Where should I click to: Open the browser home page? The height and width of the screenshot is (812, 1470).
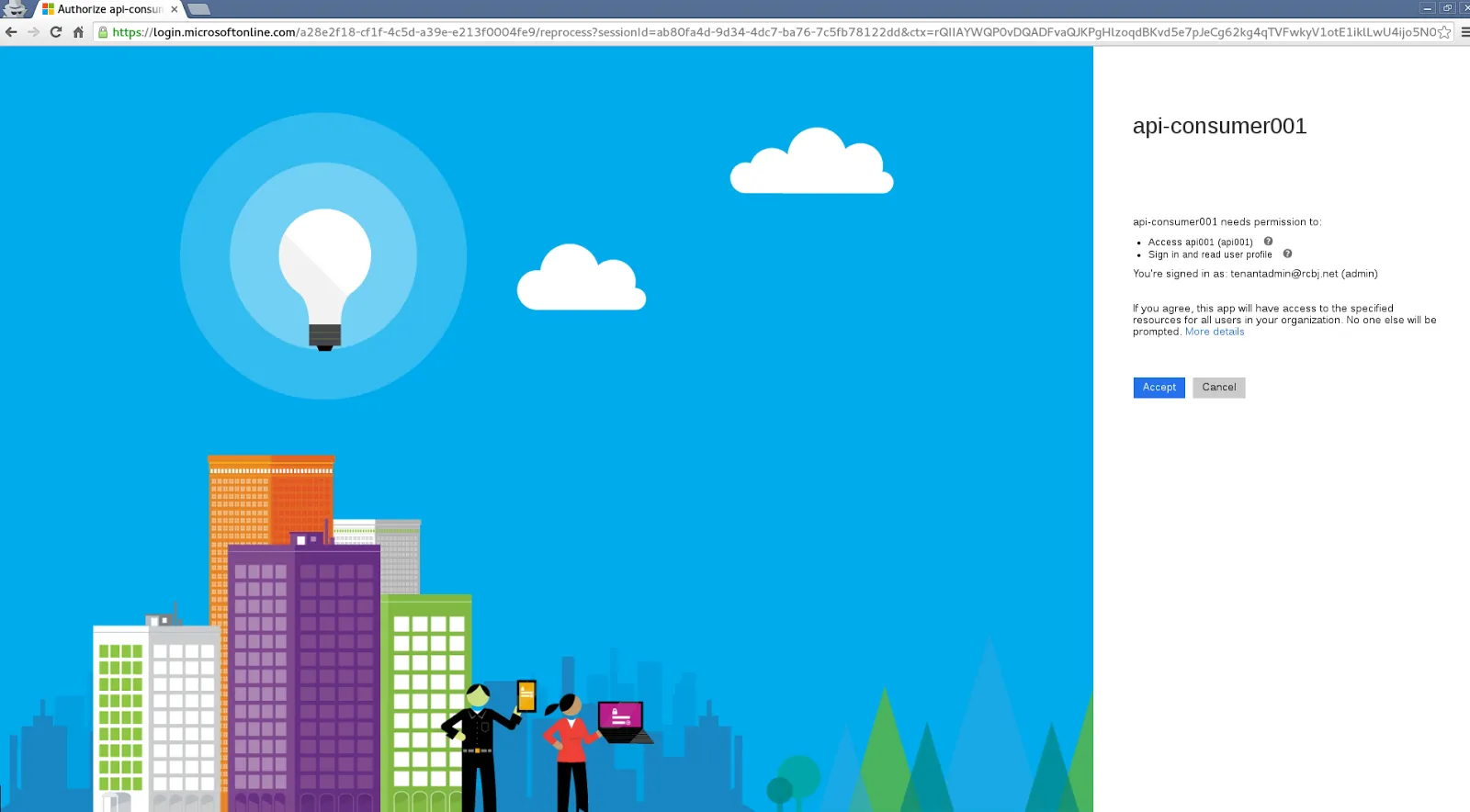(x=78, y=32)
